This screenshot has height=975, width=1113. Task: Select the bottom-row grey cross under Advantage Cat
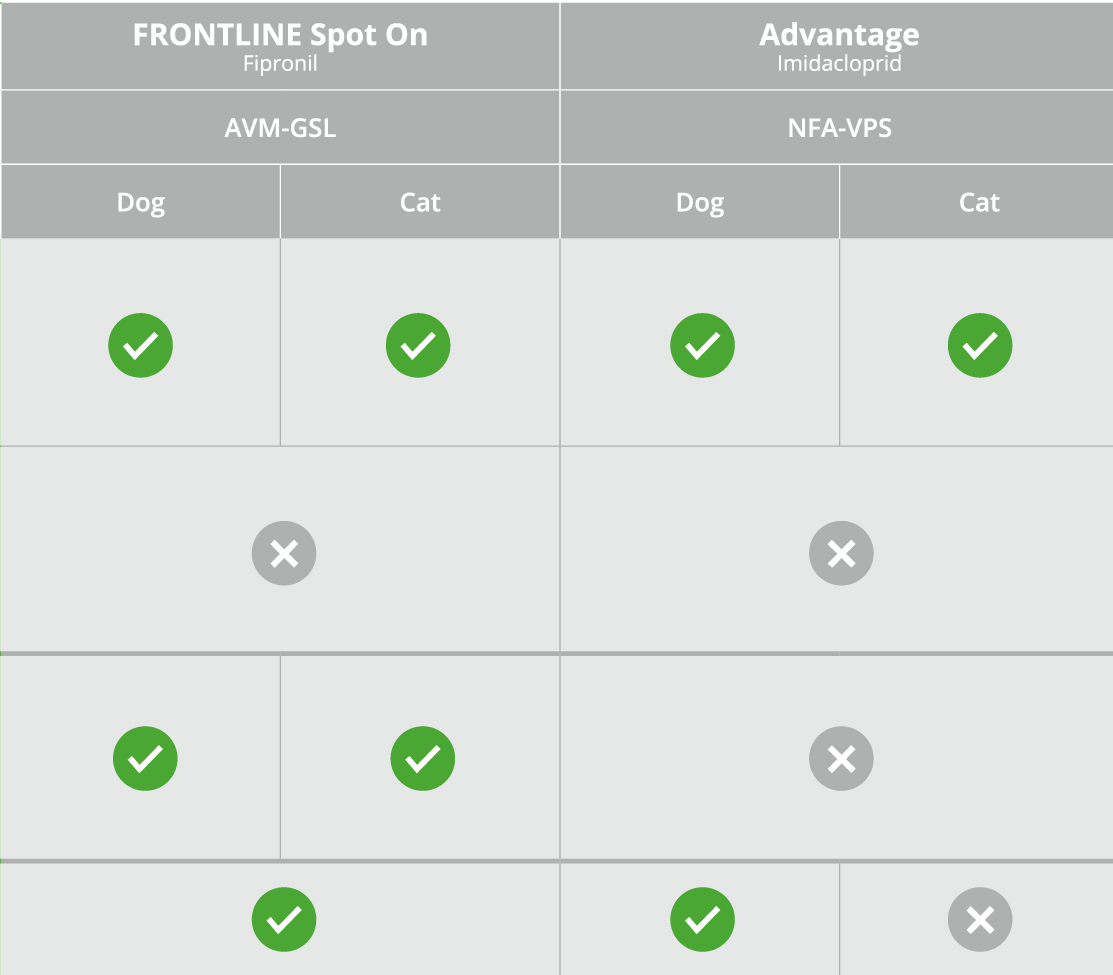(x=980, y=920)
